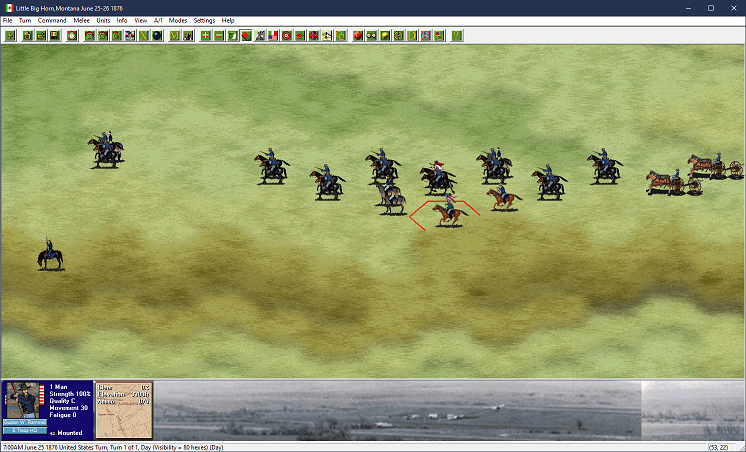Screen dimensions: 746x452
Task: Click the red oval toolbar icon
Action: coord(300,36)
